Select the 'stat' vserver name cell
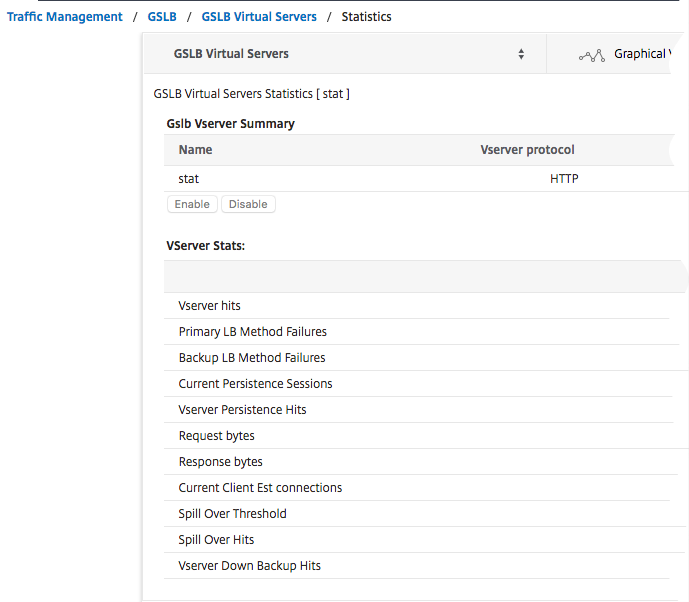The height and width of the screenshot is (602, 689). coord(189,179)
